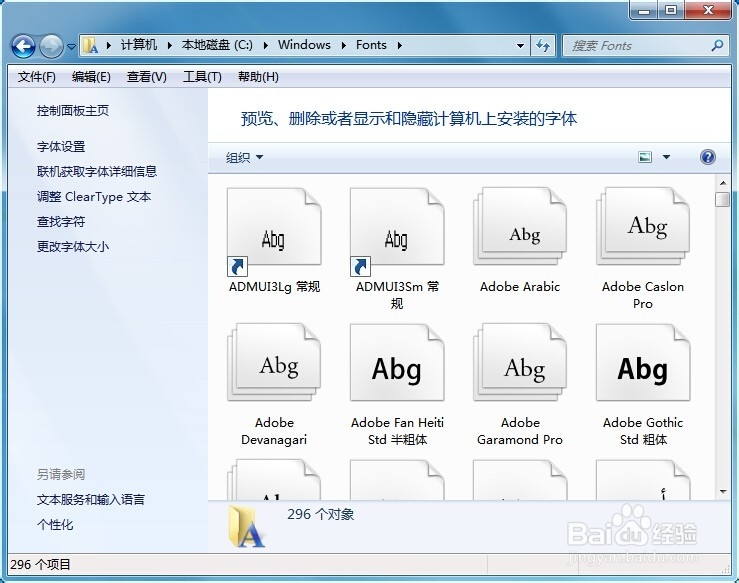Minimize the Fonts window
Screen dimensions: 739x583
tap(644, 10)
